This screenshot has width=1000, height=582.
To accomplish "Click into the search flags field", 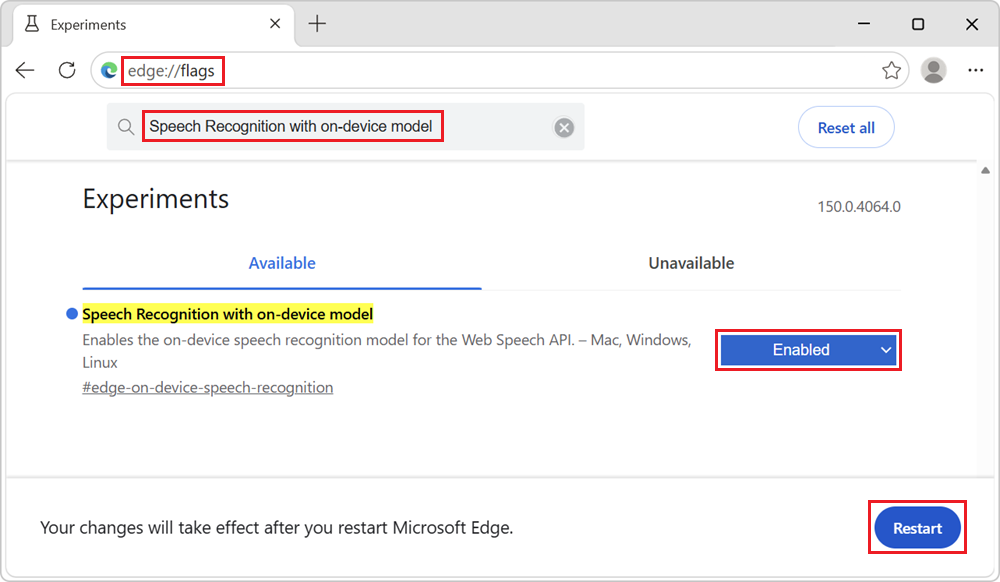I will point(345,127).
